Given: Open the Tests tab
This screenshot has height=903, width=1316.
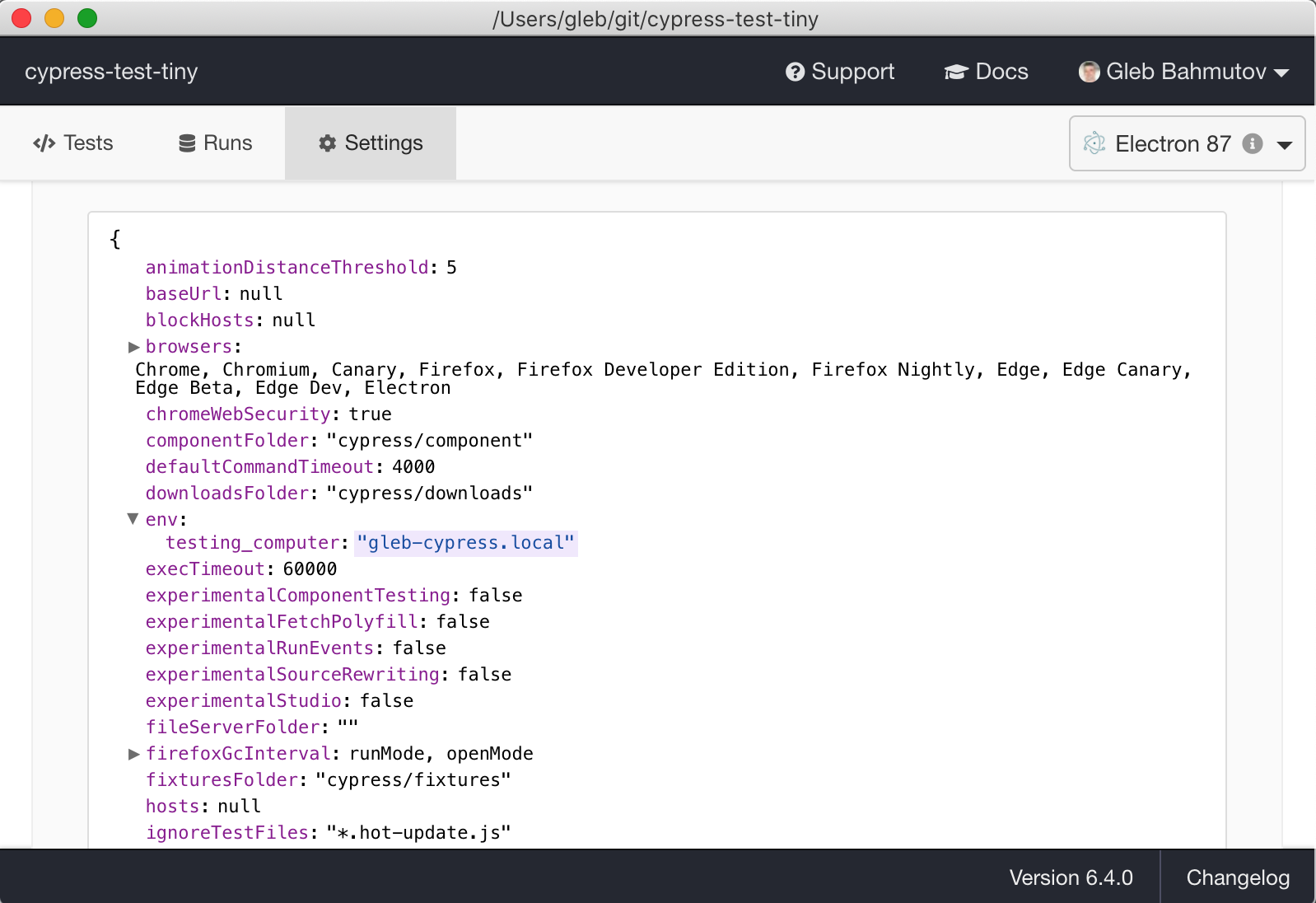Looking at the screenshot, I should [72, 143].
